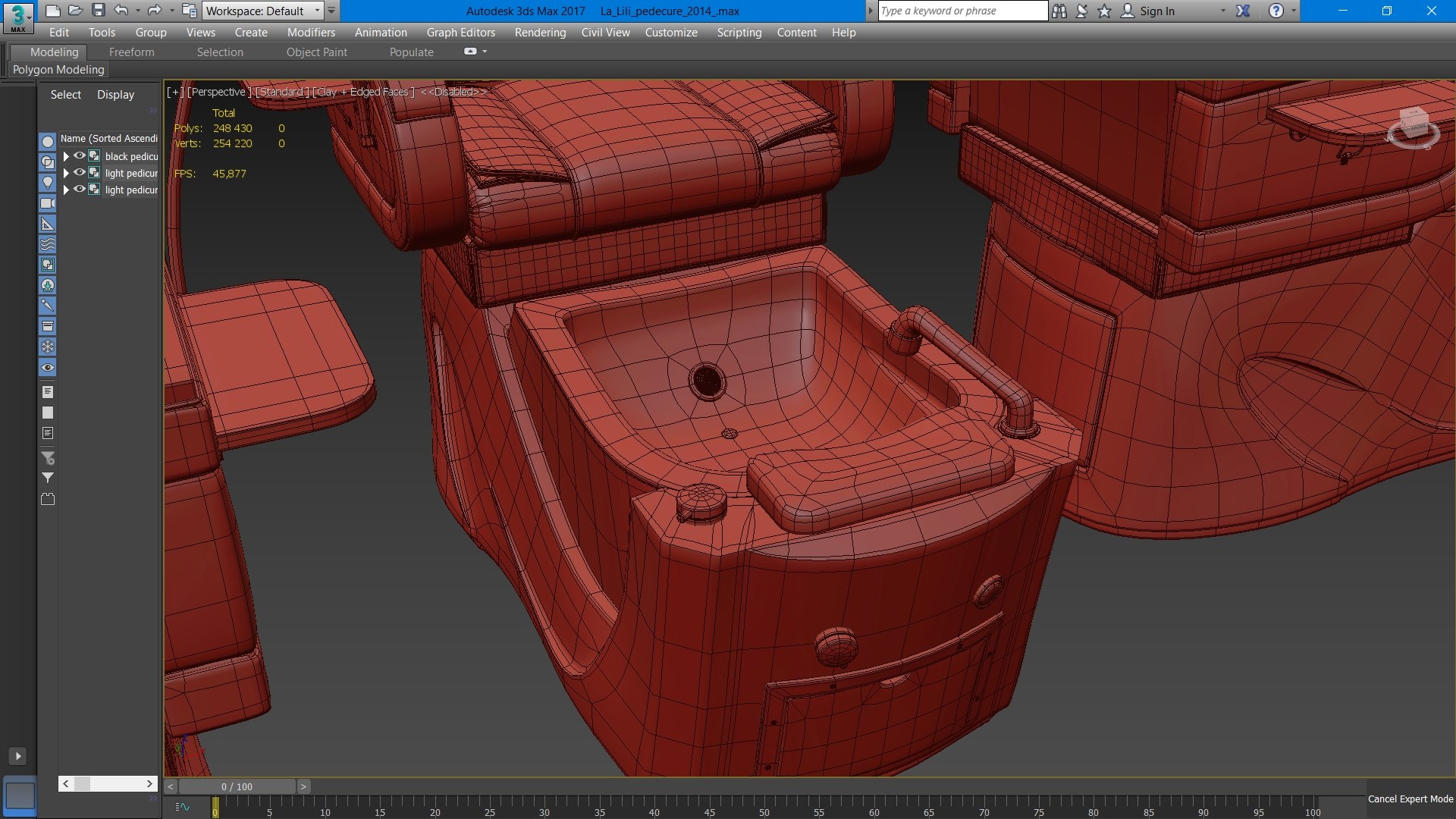Click the Display All list icon
Viewport: 1456px width, 819px height.
48,392
